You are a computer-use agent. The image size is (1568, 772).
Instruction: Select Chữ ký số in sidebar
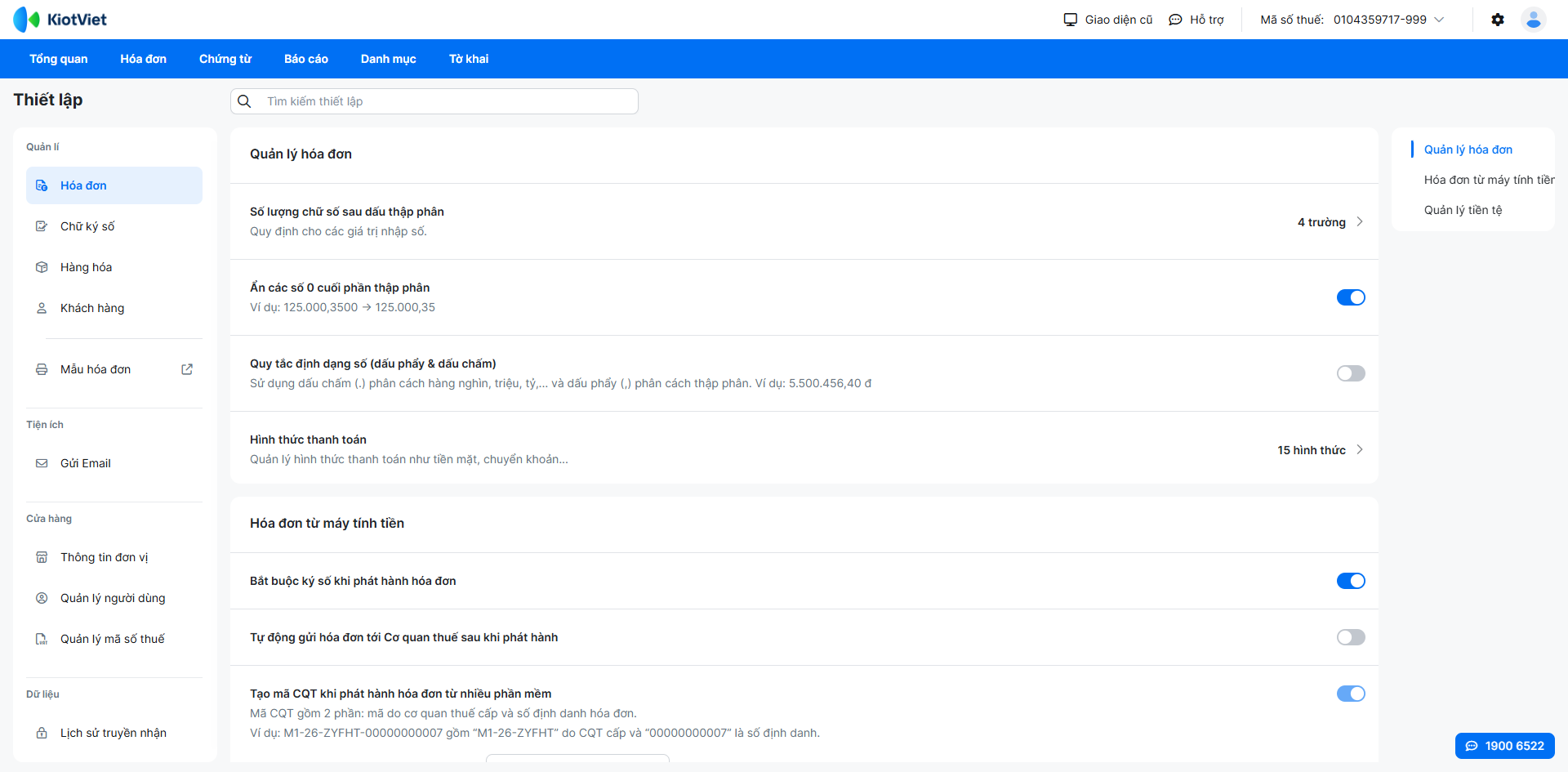tap(114, 226)
